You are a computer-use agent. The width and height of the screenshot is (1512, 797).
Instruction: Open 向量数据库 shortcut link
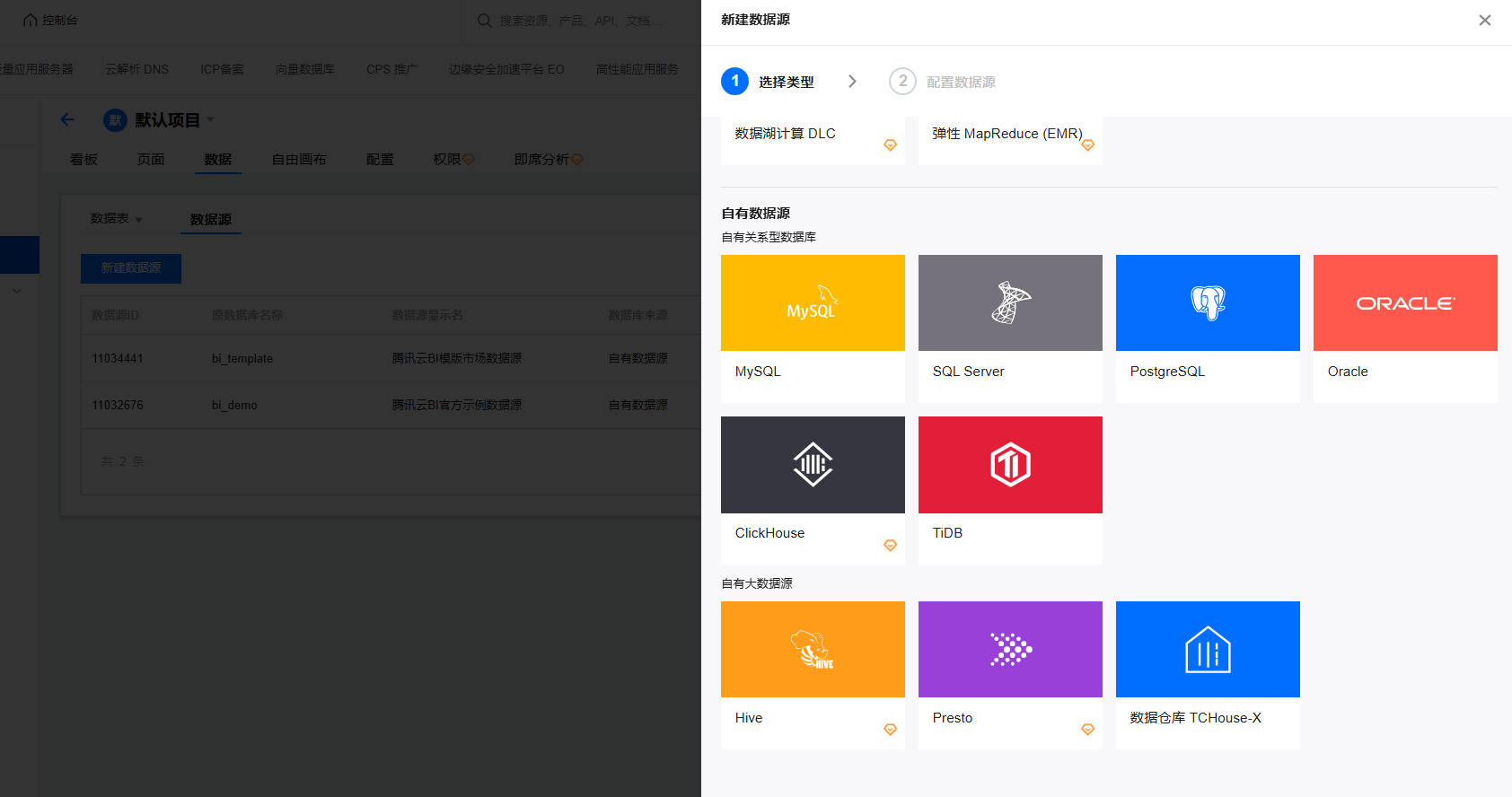(305, 69)
